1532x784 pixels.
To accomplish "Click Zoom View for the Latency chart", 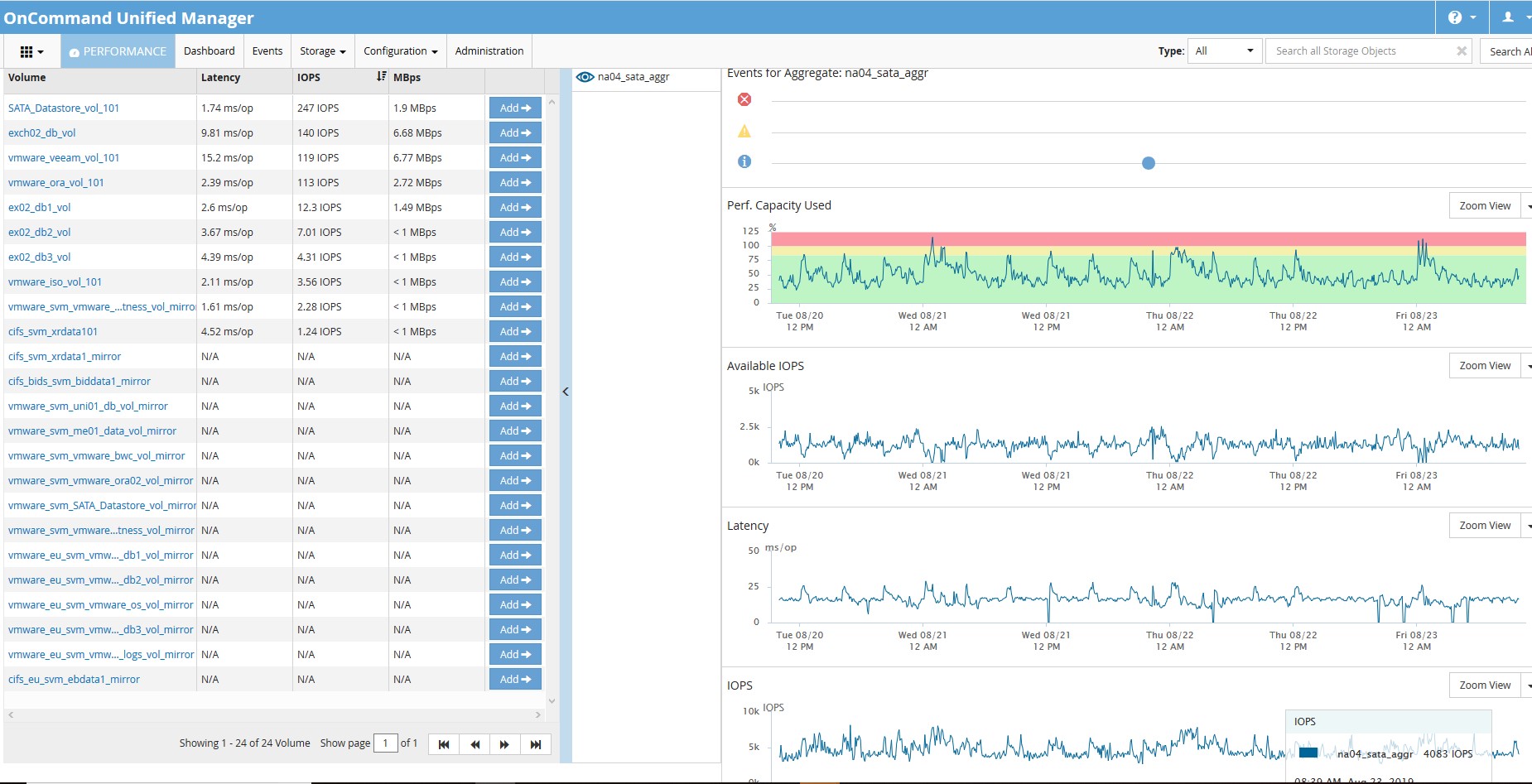I will point(1484,526).
